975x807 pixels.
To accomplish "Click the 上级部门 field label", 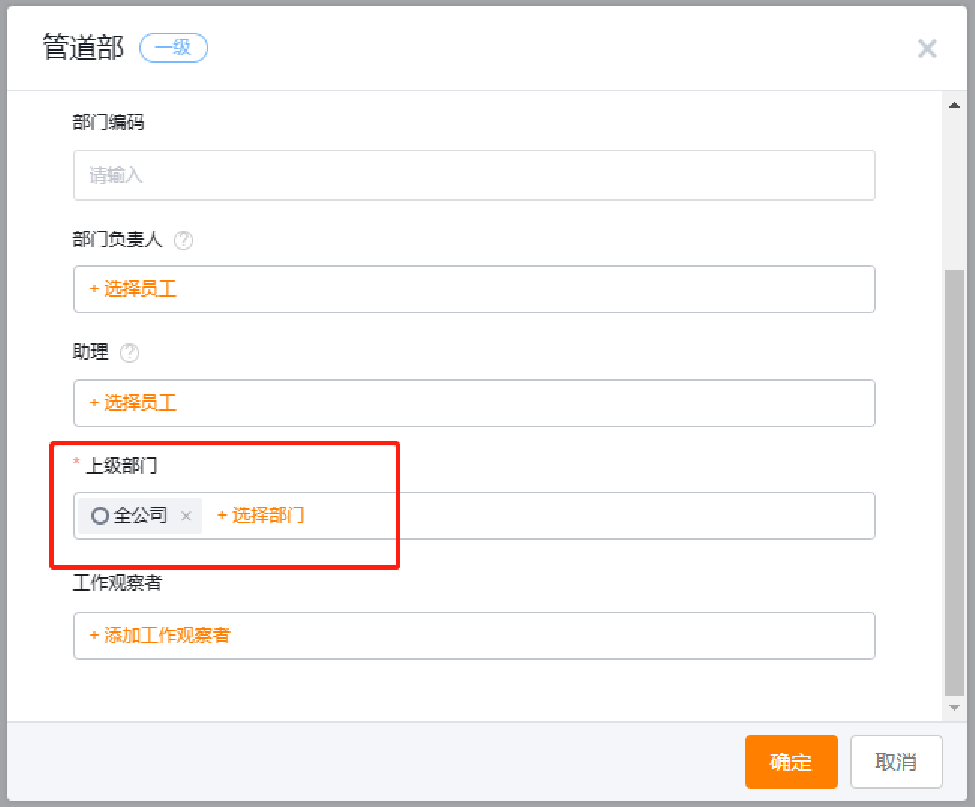I will click(x=121, y=465).
